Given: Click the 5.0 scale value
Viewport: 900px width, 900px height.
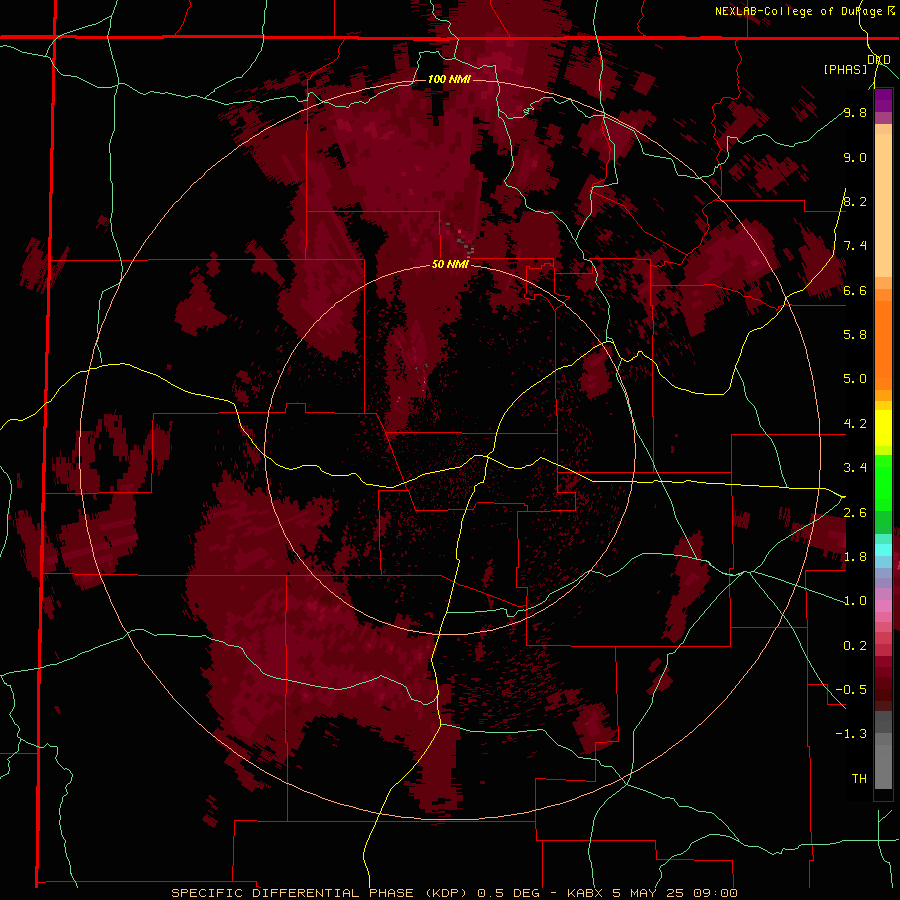Looking at the screenshot, I should 855,379.
